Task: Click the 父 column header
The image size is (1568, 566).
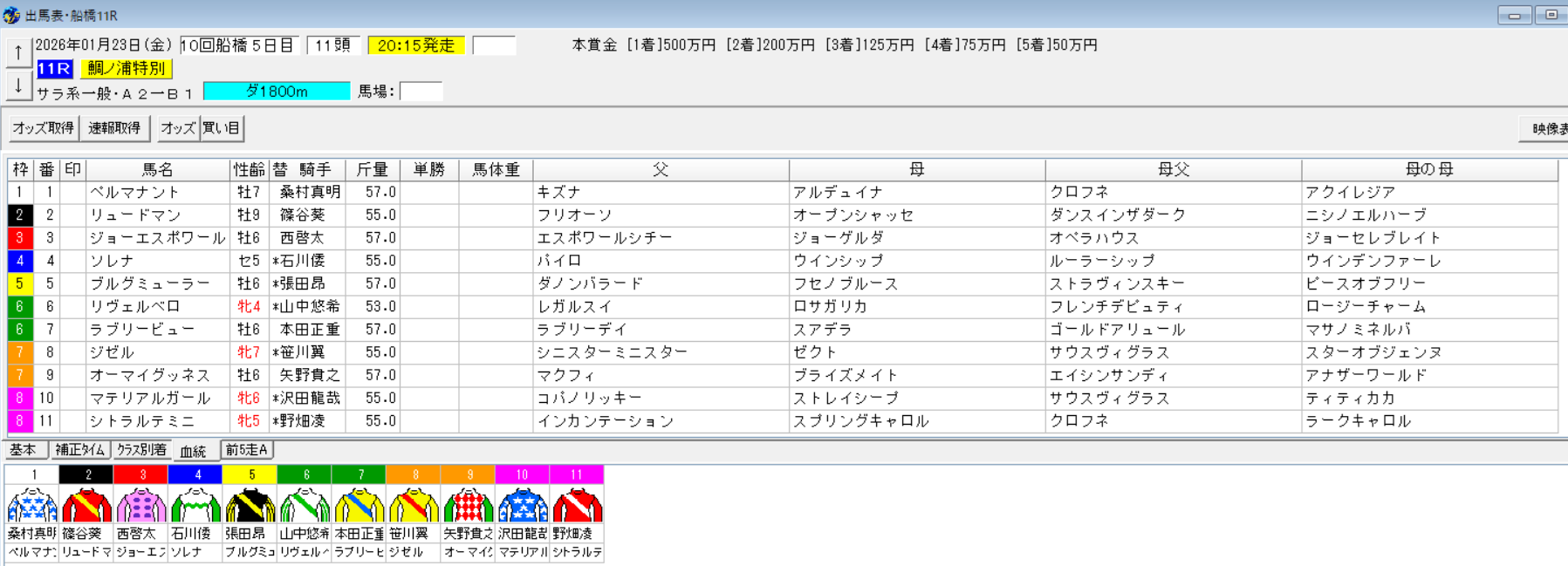Action: [661, 169]
